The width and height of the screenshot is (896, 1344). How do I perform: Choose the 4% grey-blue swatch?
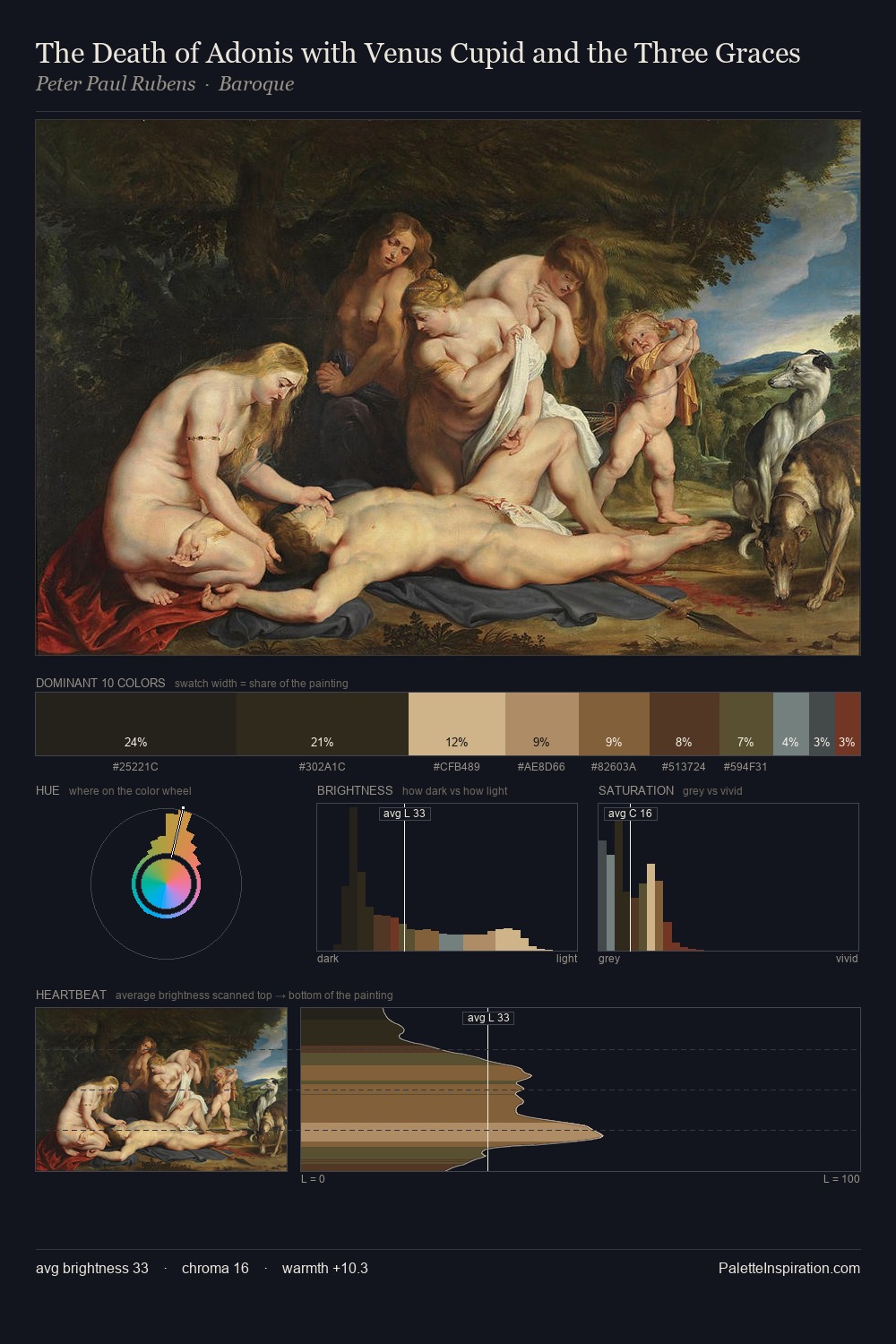tap(790, 724)
